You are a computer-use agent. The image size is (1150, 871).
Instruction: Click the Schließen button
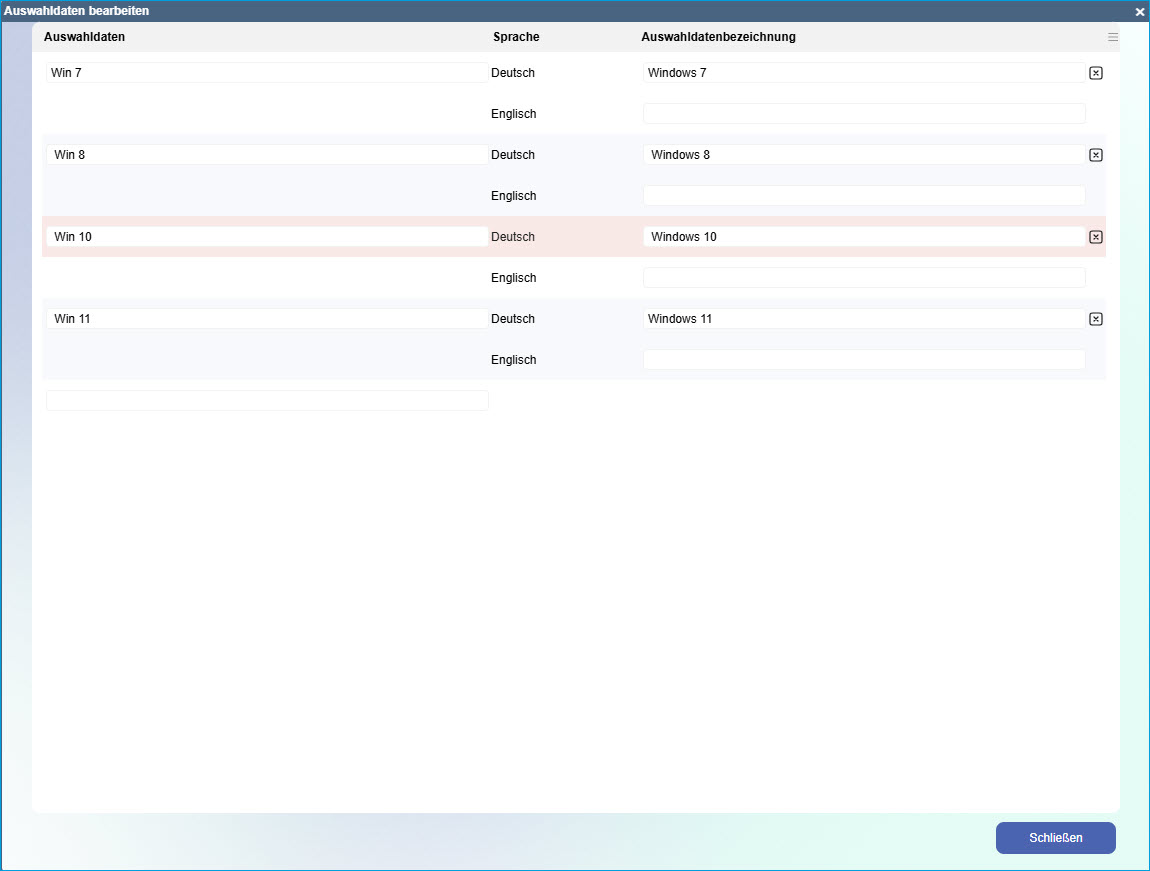pos(1055,837)
